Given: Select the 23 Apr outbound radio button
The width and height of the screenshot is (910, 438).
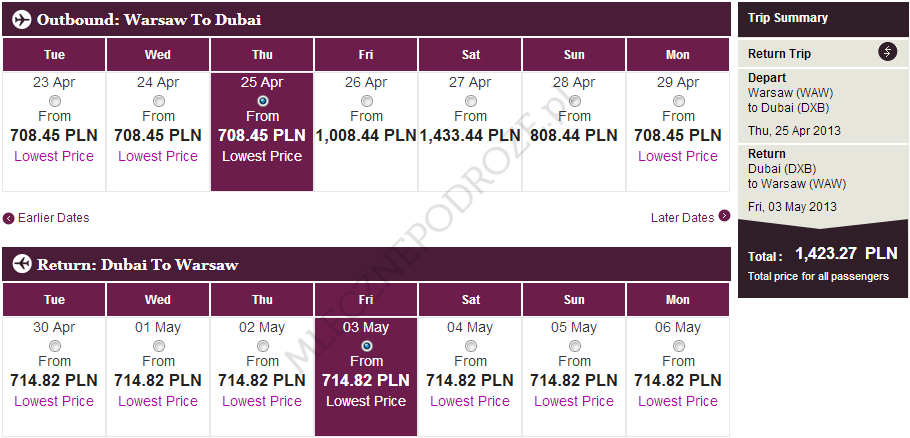Looking at the screenshot, I should (55, 101).
